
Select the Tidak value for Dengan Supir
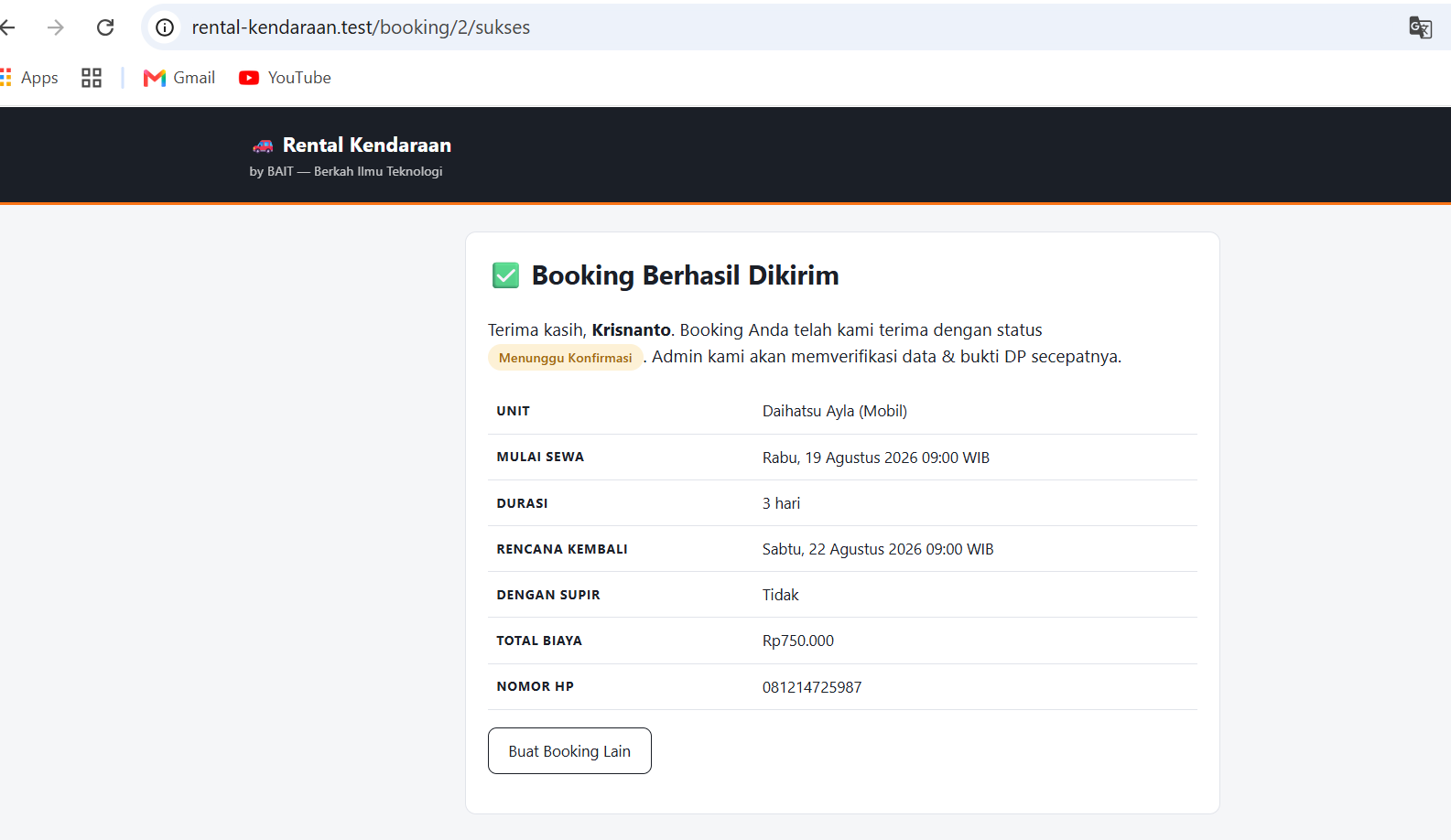[x=780, y=595]
